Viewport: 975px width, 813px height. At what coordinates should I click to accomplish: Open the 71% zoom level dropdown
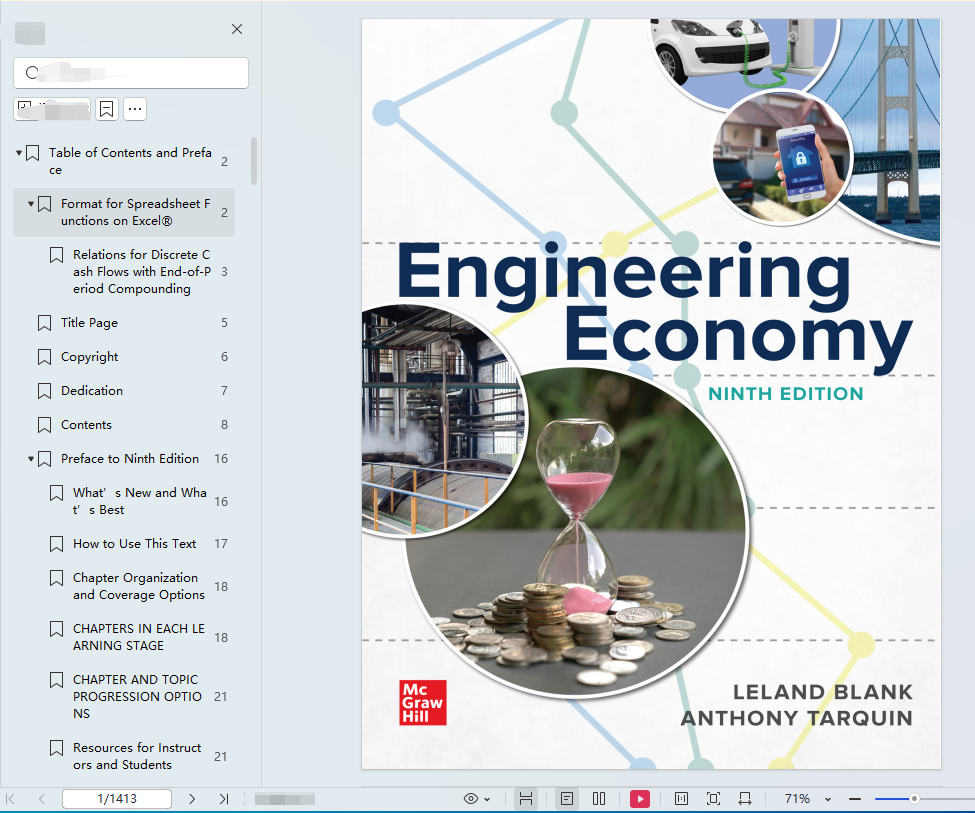(x=828, y=799)
